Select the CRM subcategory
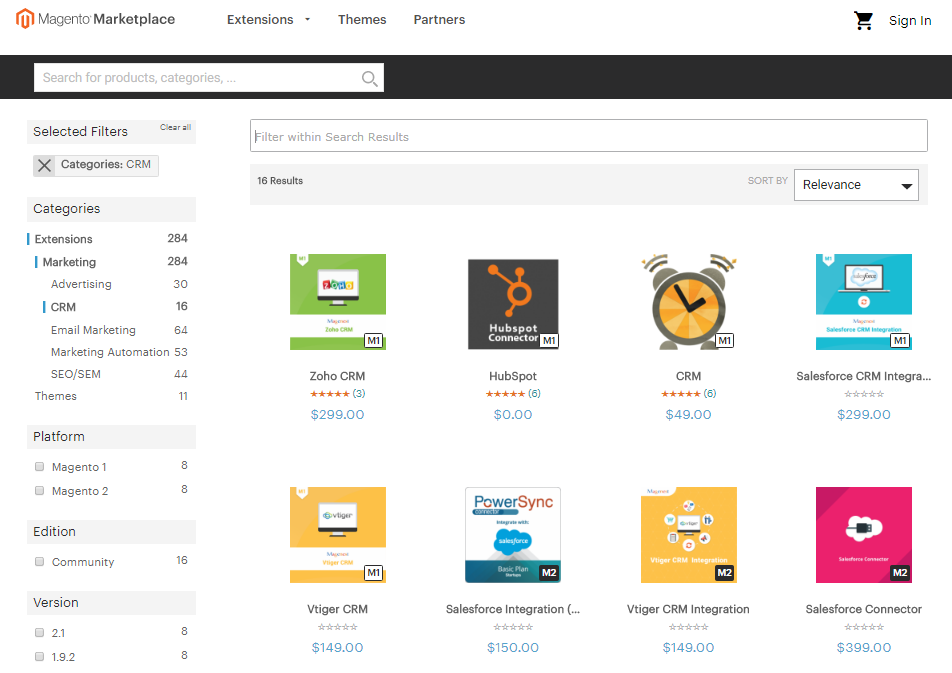Screen dimensions: 952x673 (63, 307)
